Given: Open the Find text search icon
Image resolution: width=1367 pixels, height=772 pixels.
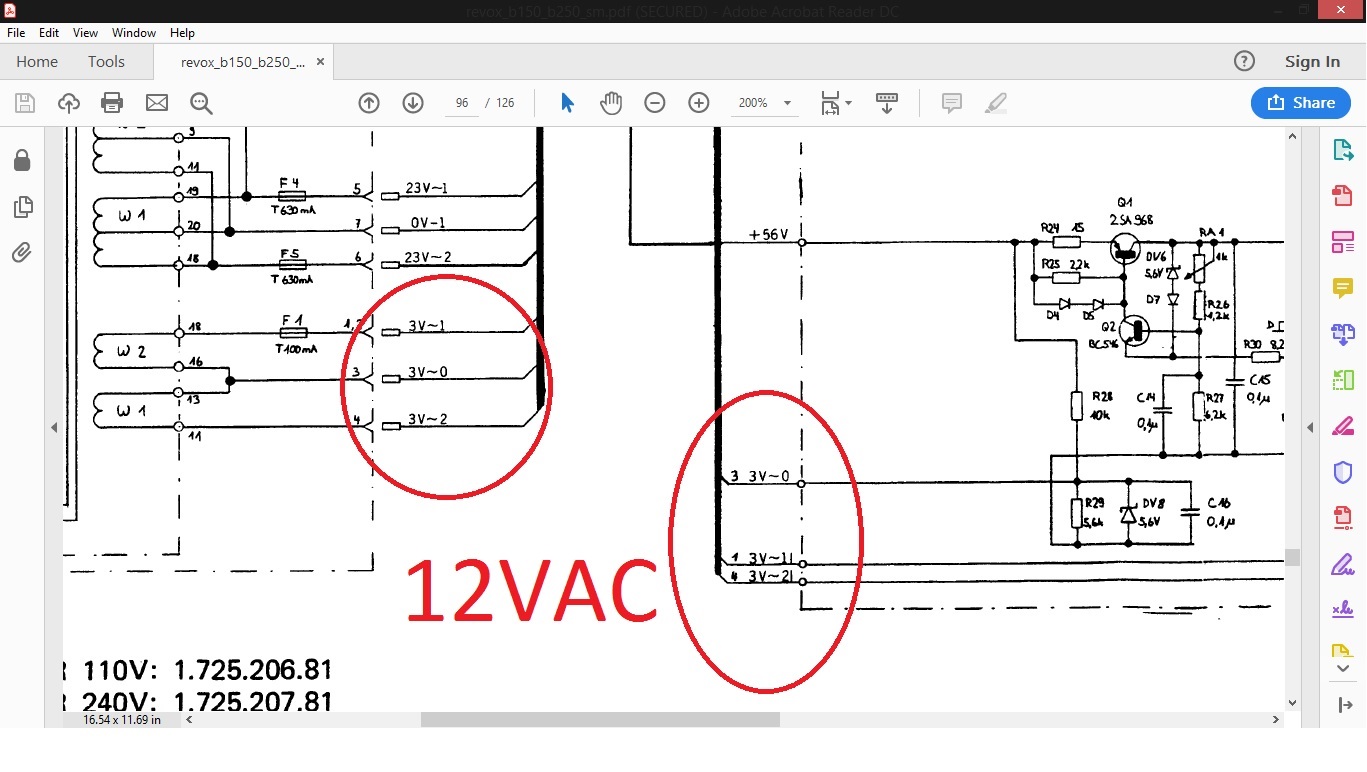Looking at the screenshot, I should point(201,103).
